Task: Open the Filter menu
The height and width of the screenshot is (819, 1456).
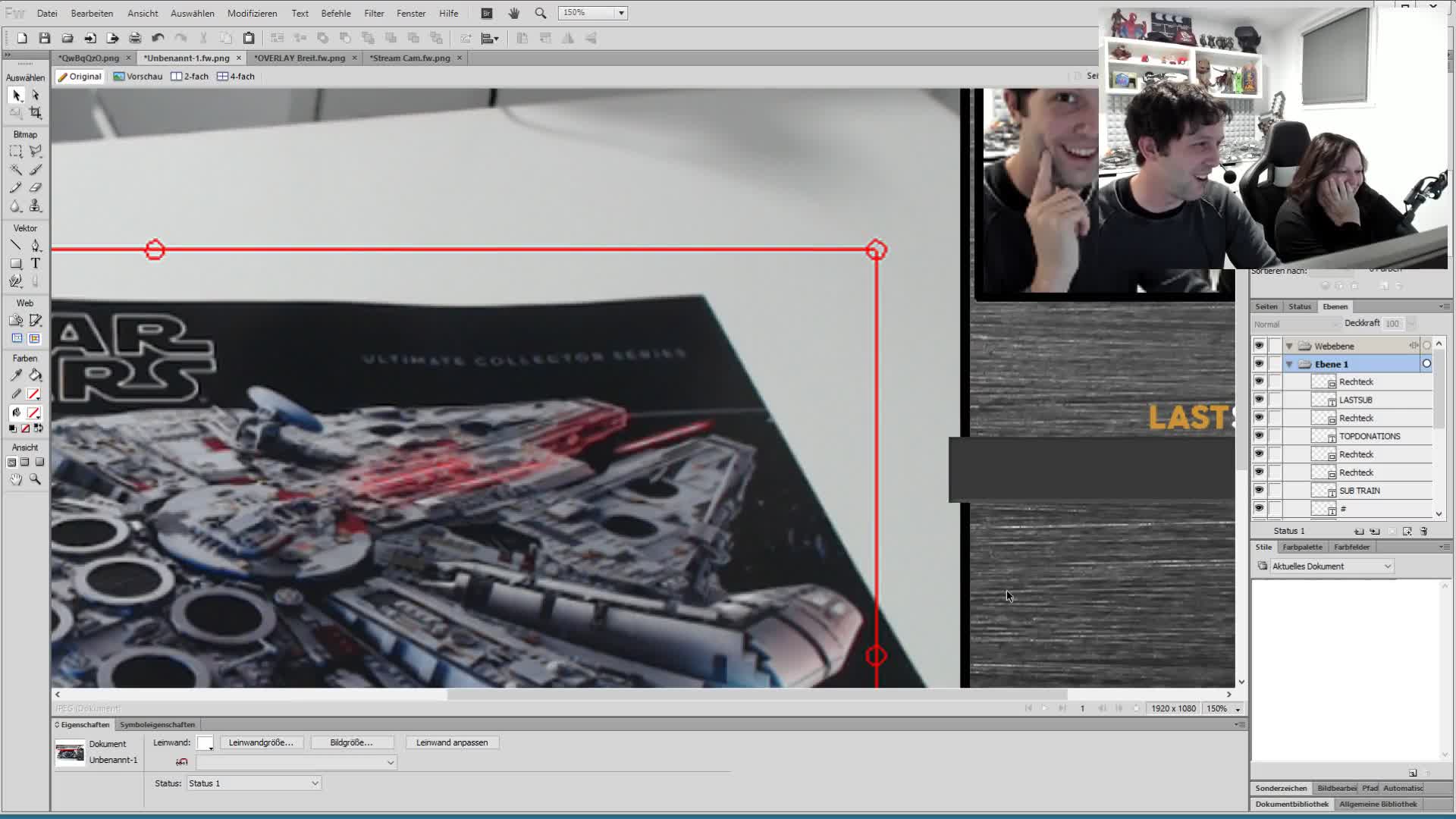Action: click(x=374, y=13)
